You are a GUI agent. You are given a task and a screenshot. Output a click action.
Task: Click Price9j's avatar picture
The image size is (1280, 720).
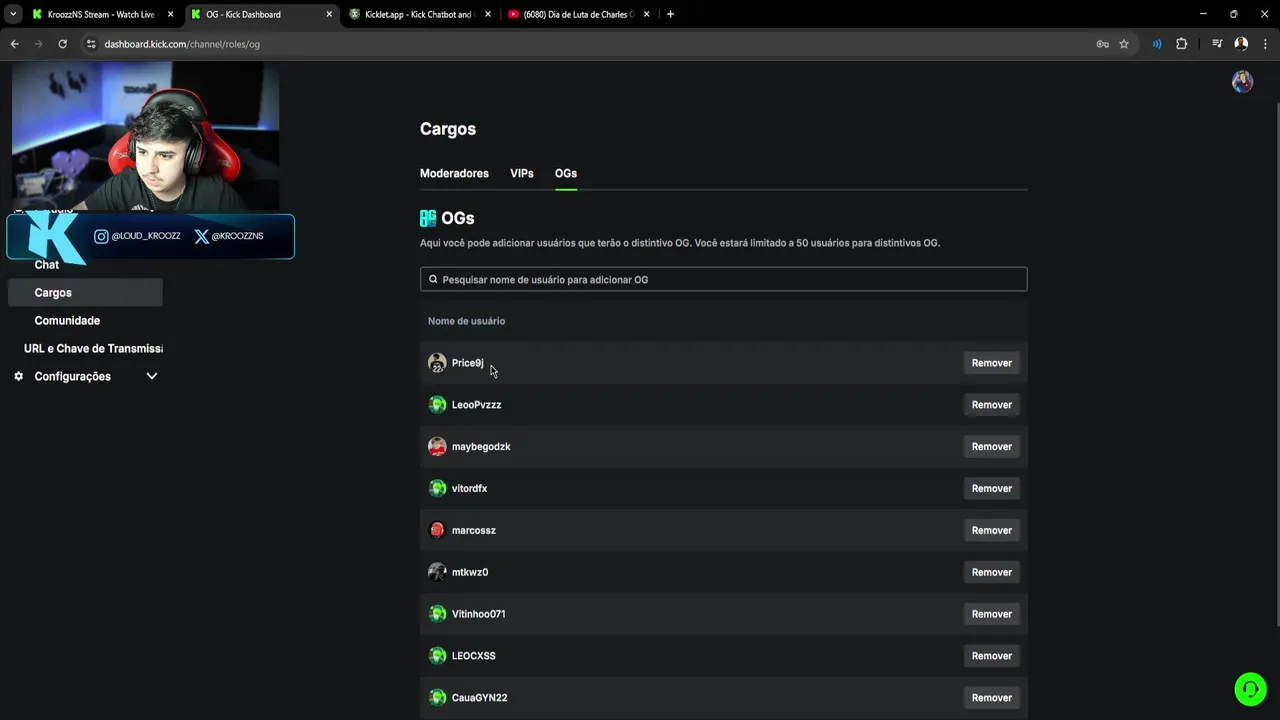(x=437, y=363)
